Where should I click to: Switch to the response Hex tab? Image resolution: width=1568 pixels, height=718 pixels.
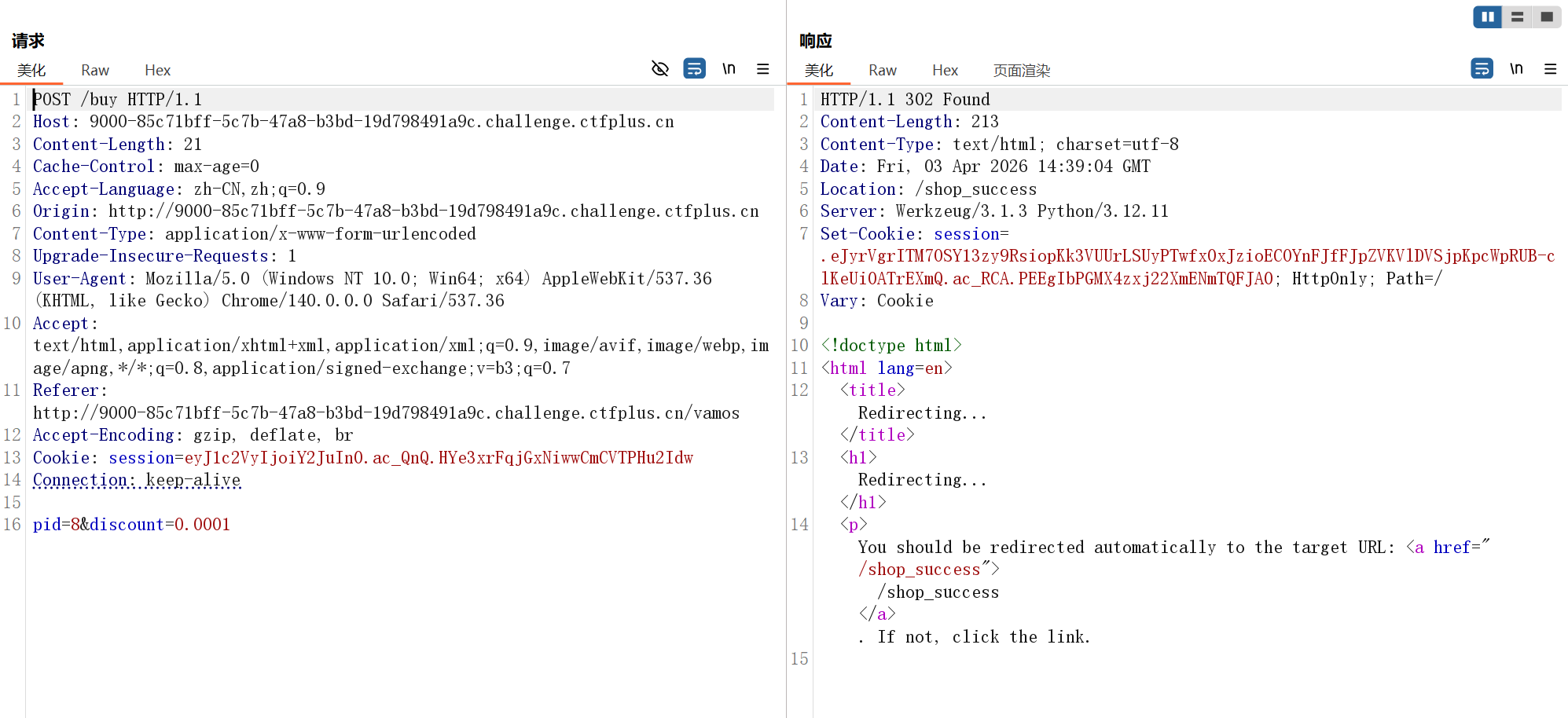point(945,71)
